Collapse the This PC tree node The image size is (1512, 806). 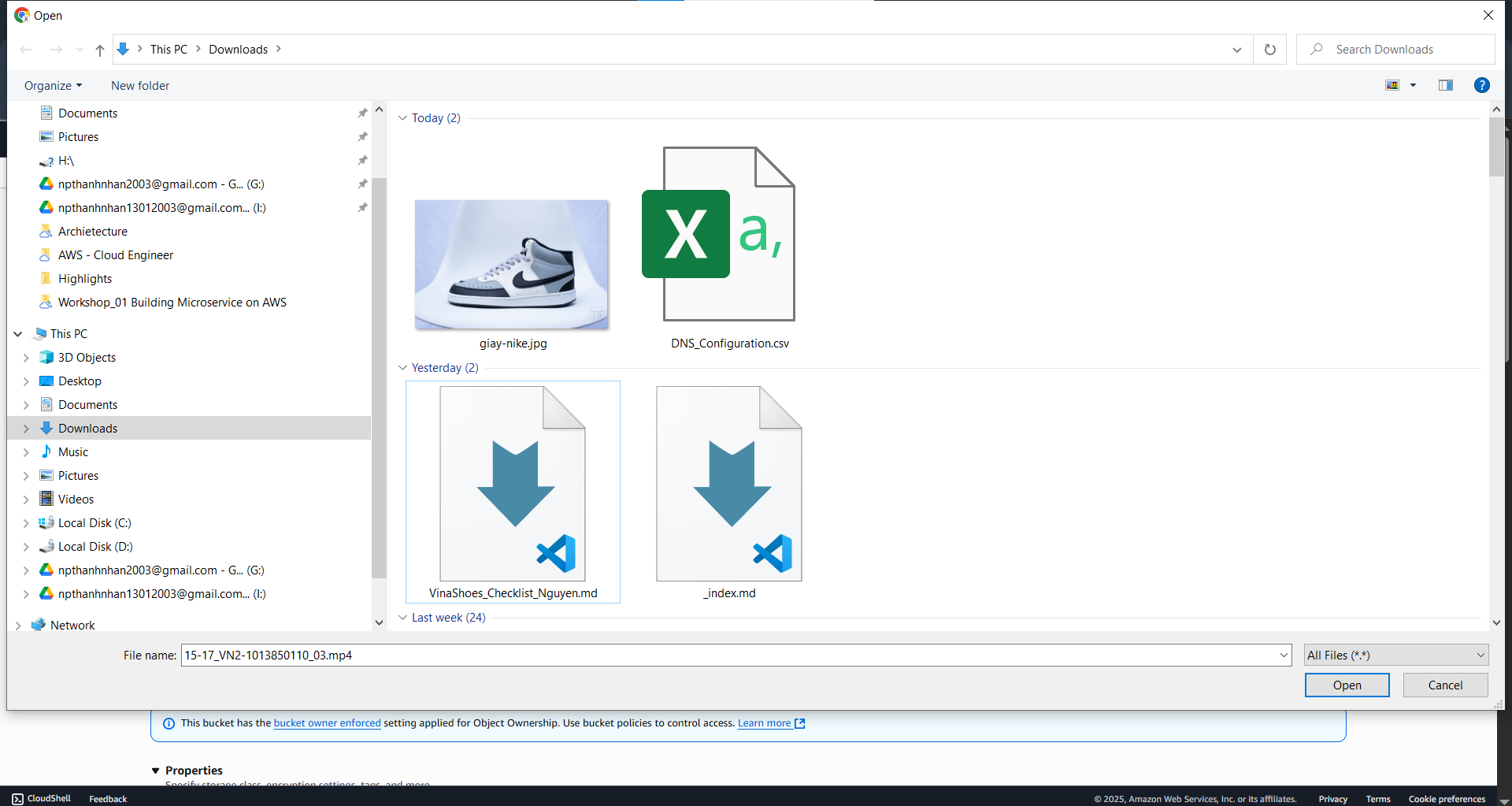pyautogui.click(x=17, y=333)
